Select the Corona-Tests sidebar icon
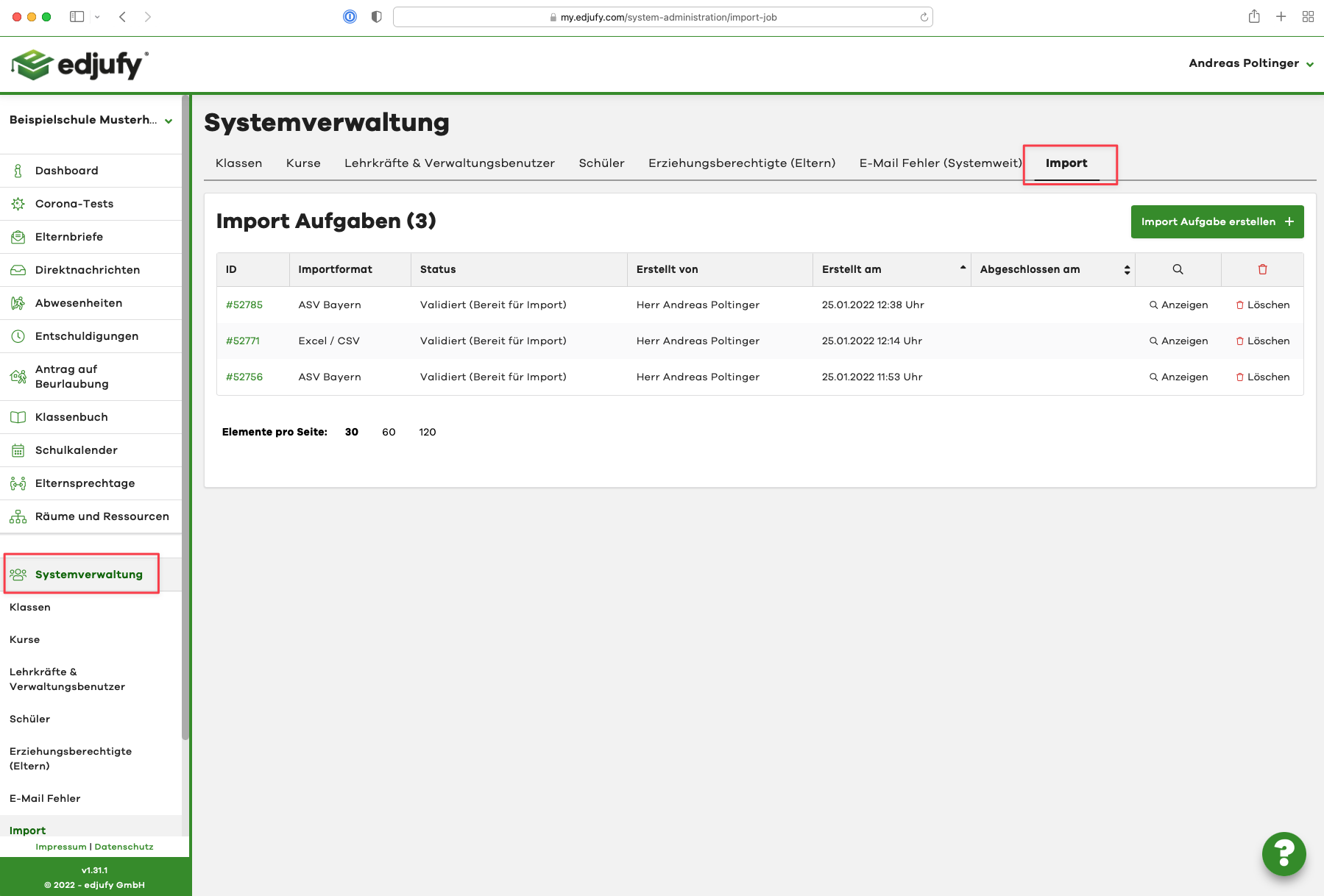Viewport: 1324px width, 896px height. (18, 204)
